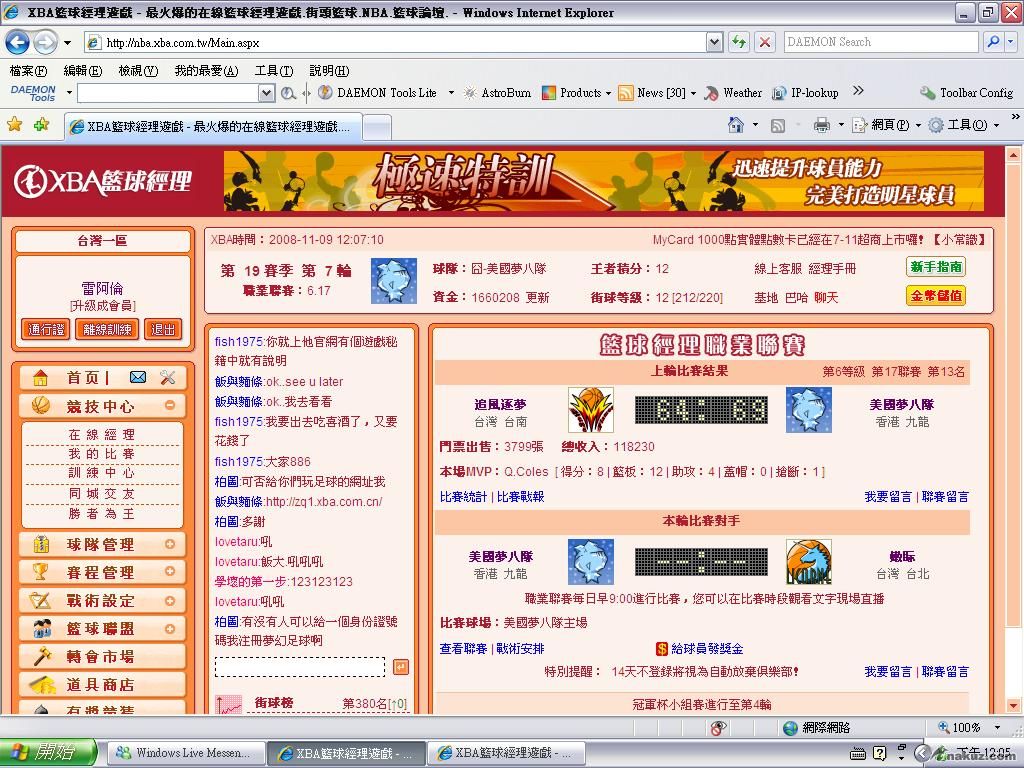Open the 我的最愛(A) menu
Viewport: 1024px width, 768px height.
[206, 71]
